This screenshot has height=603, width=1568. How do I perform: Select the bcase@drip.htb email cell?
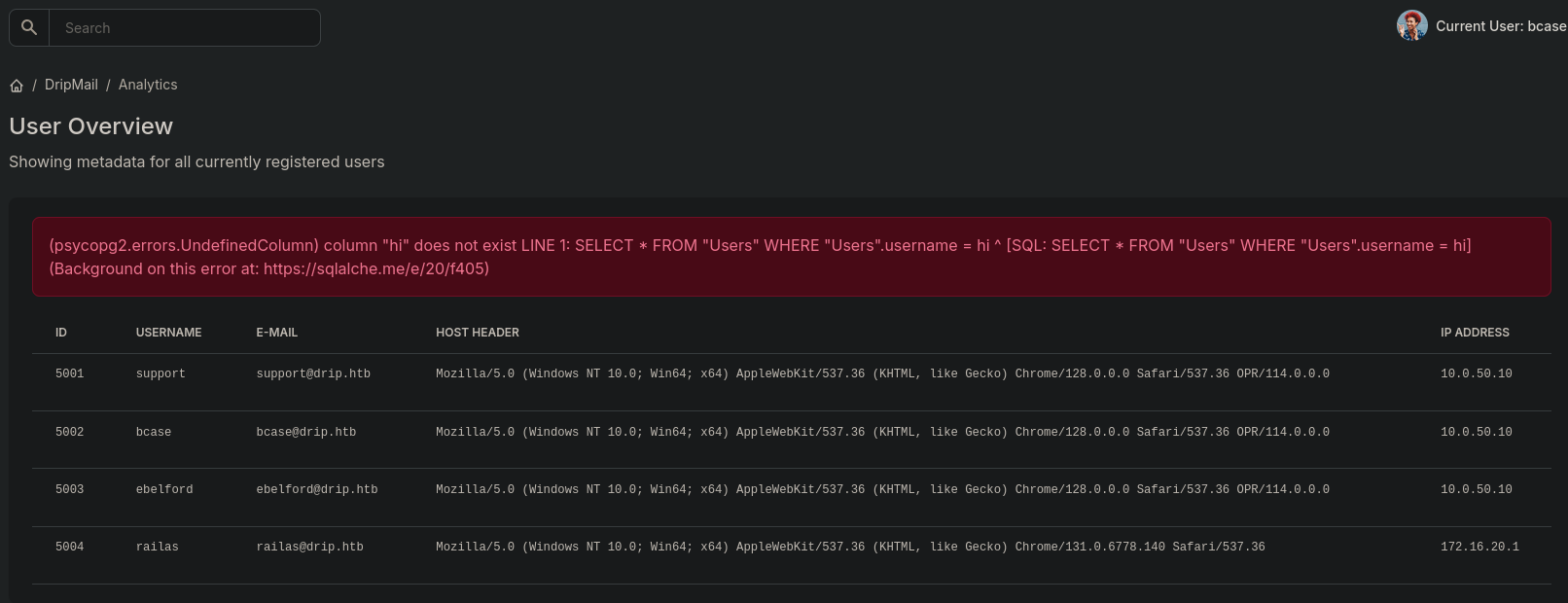[x=306, y=432]
